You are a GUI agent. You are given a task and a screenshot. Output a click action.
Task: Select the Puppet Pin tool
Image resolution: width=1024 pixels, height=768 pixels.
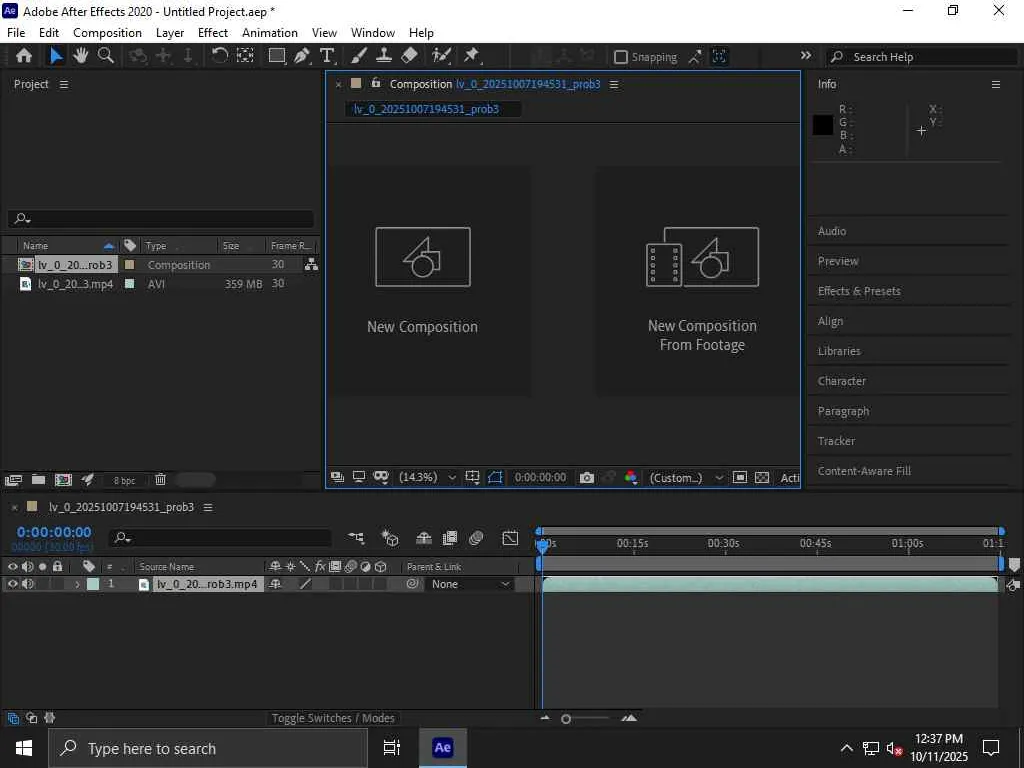click(x=472, y=56)
